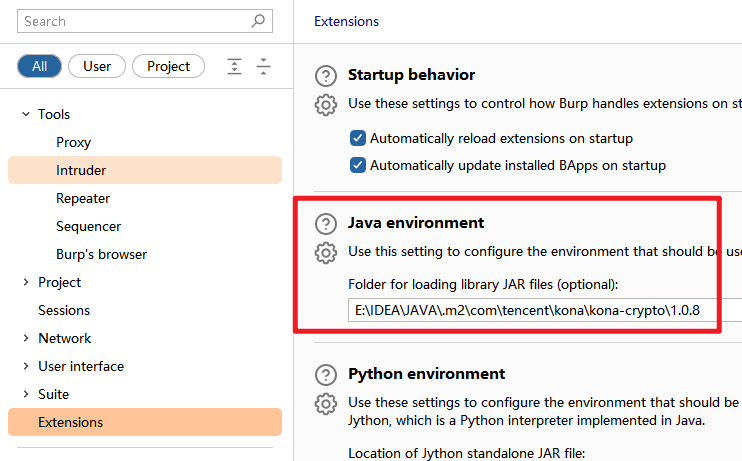Click the Suite tree label
742x461 pixels.
(53, 394)
